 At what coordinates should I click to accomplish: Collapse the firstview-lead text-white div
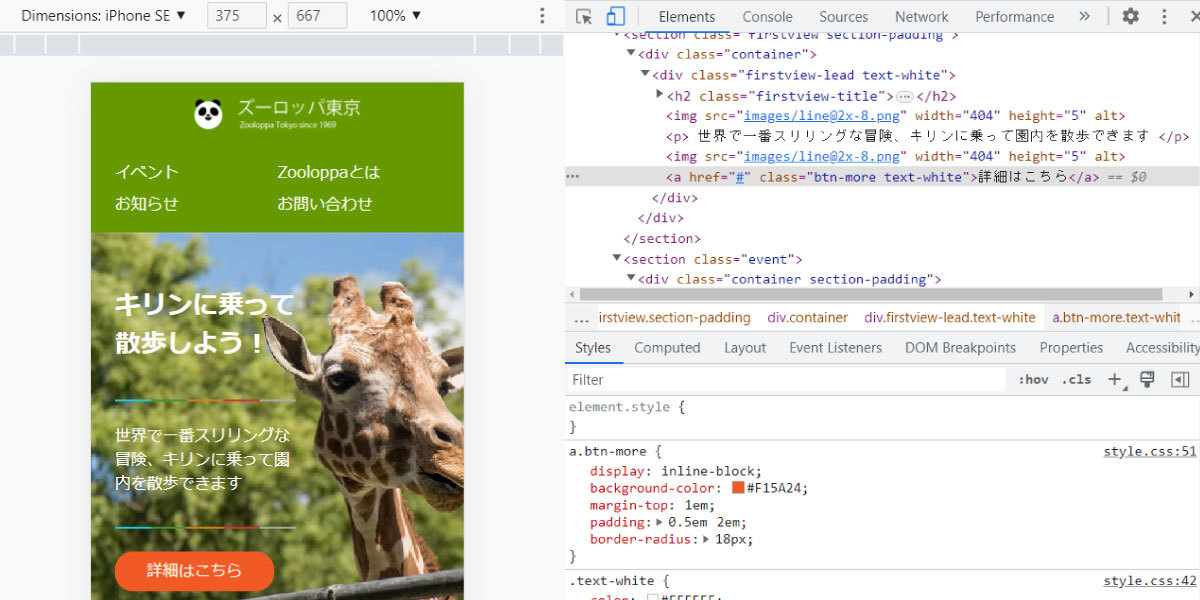pos(646,75)
